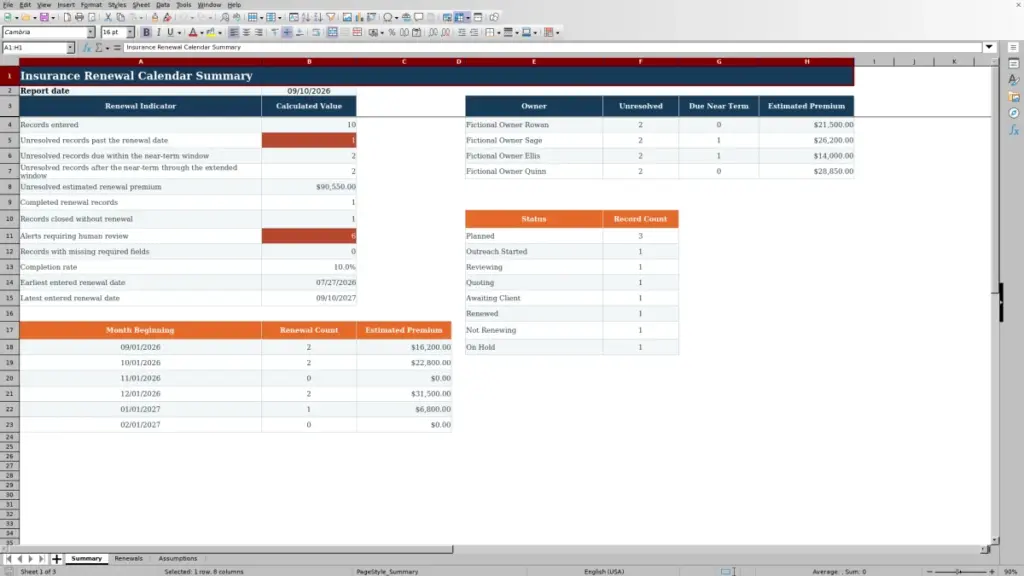Viewport: 1024px width, 576px height.
Task: Open the font color dropdown arrow
Action: [x=201, y=33]
